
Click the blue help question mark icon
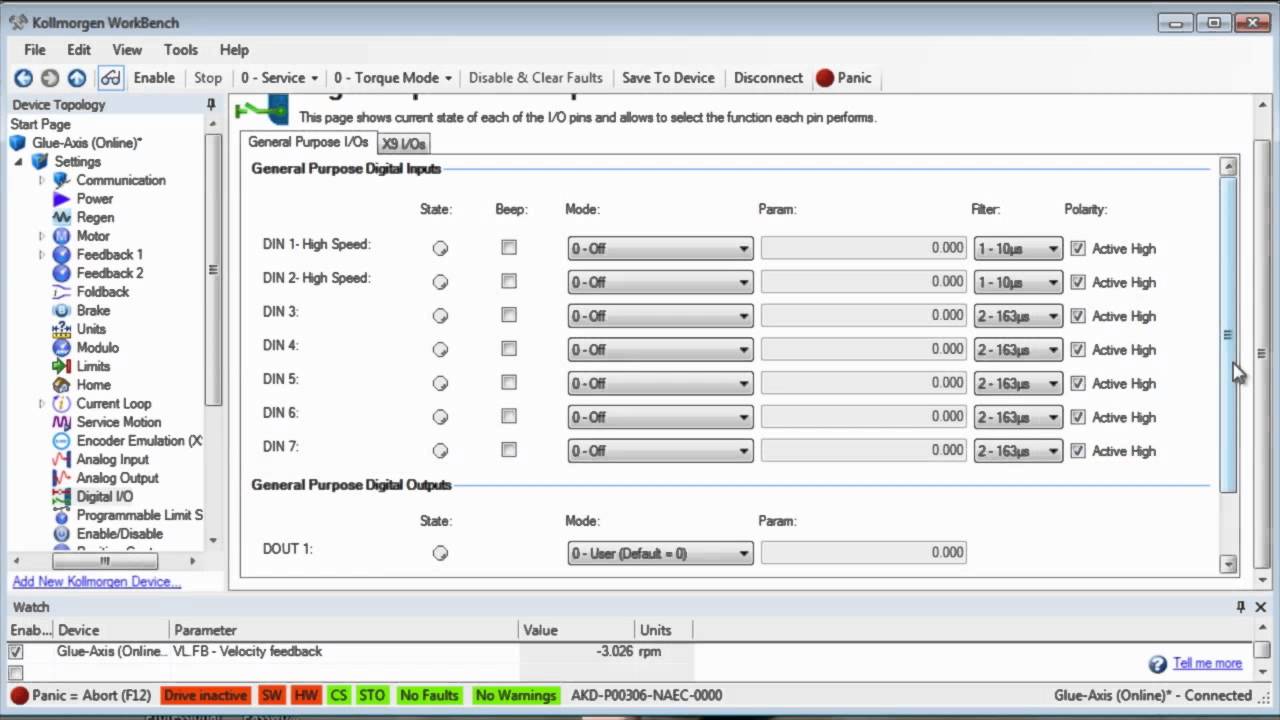pyautogui.click(x=1158, y=664)
